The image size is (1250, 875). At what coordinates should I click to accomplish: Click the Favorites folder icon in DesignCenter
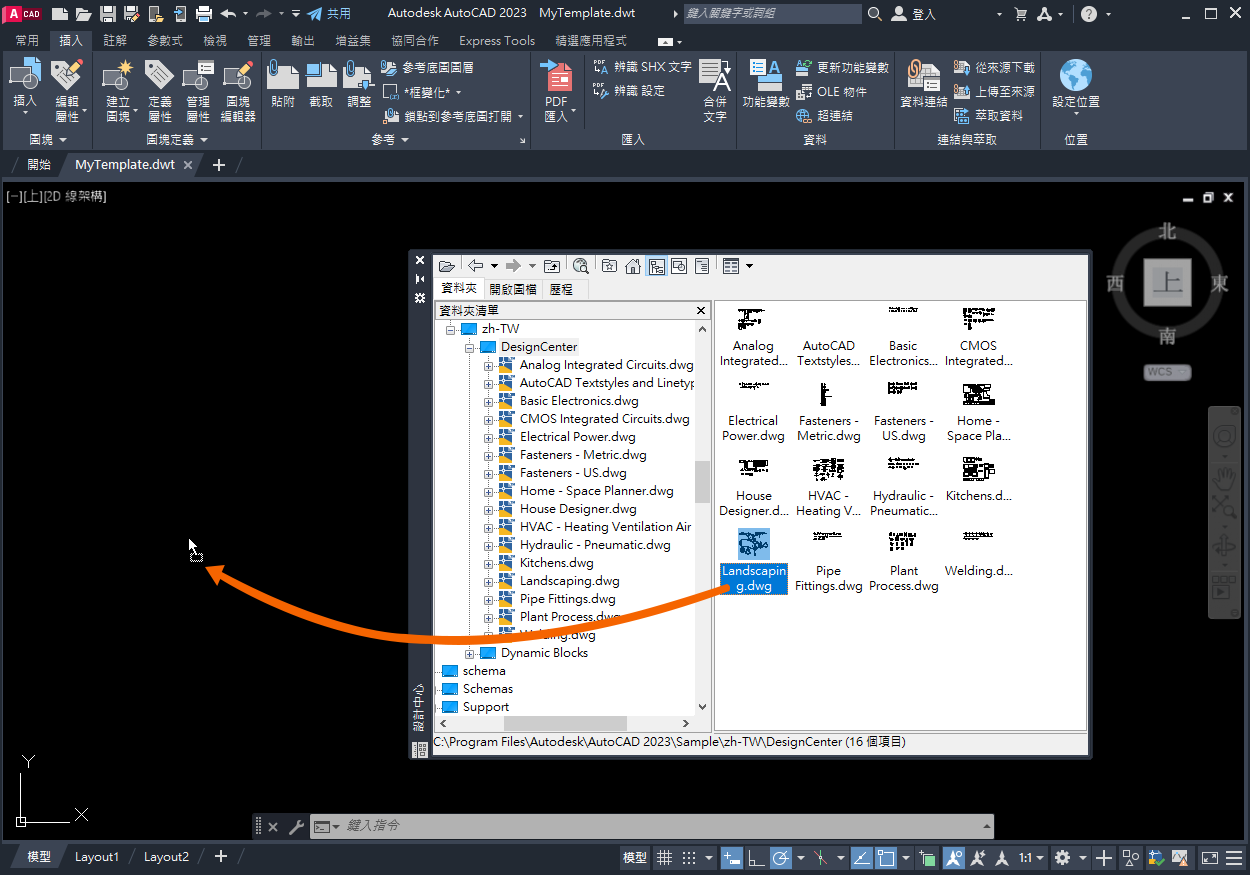(609, 266)
